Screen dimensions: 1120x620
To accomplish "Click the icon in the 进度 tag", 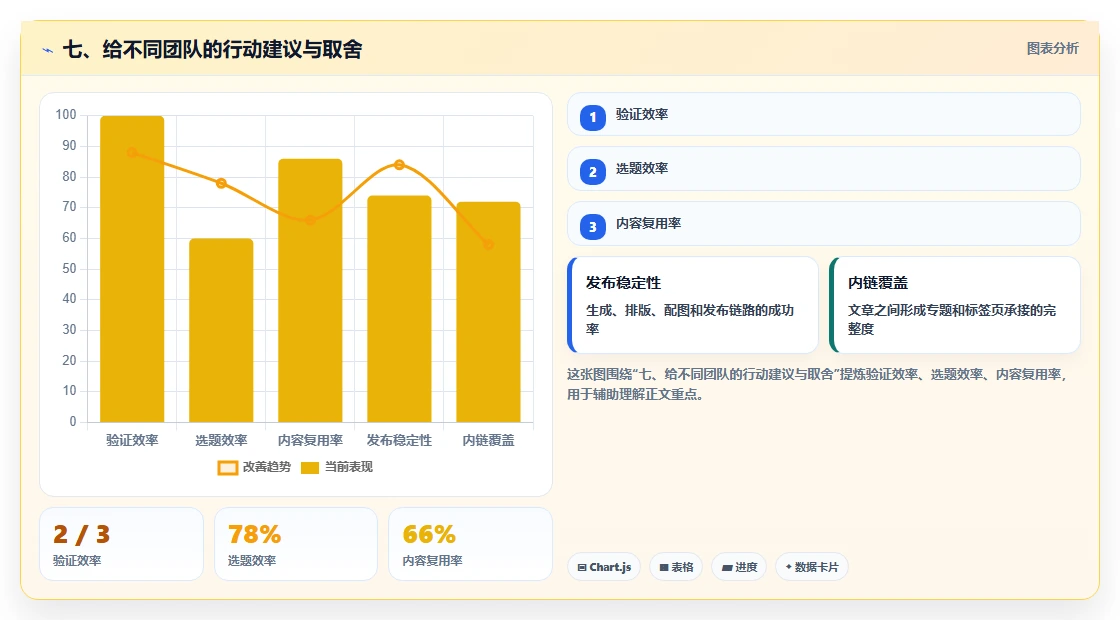I will (x=726, y=567).
